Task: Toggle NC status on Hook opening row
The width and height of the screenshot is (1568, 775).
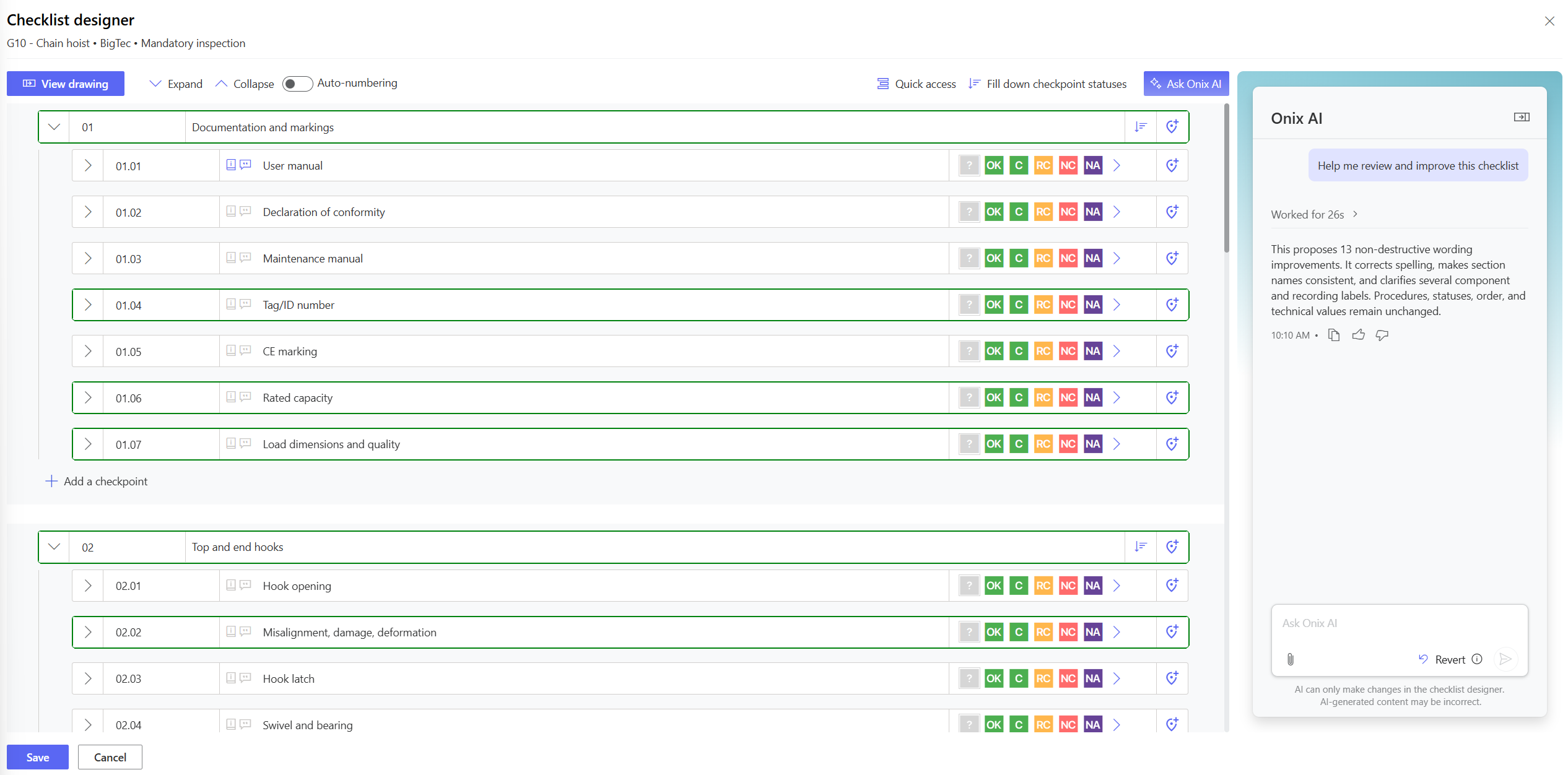Action: tap(1068, 586)
